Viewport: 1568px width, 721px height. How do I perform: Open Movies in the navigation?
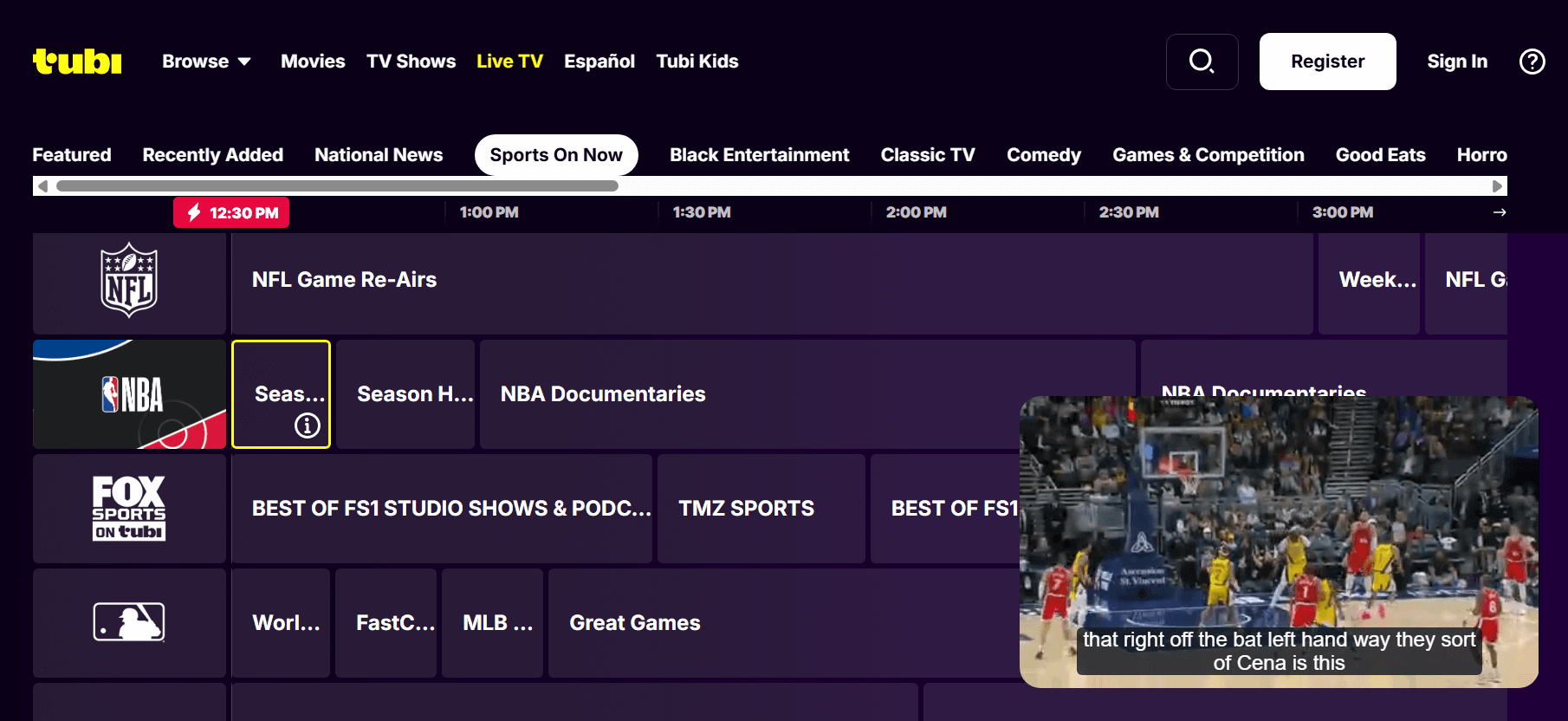tap(313, 62)
